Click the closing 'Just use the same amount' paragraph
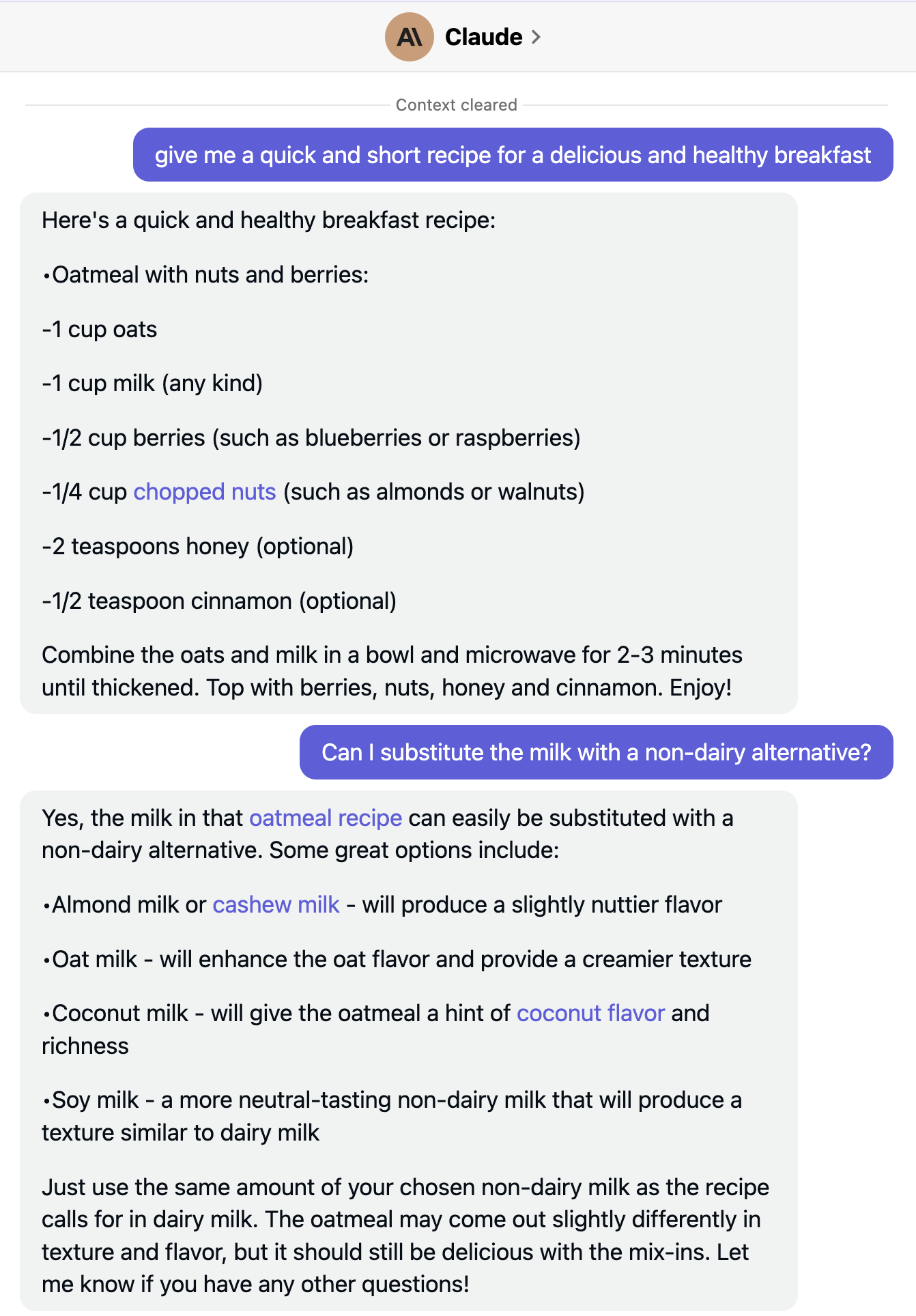The image size is (916, 1316). [x=405, y=1235]
